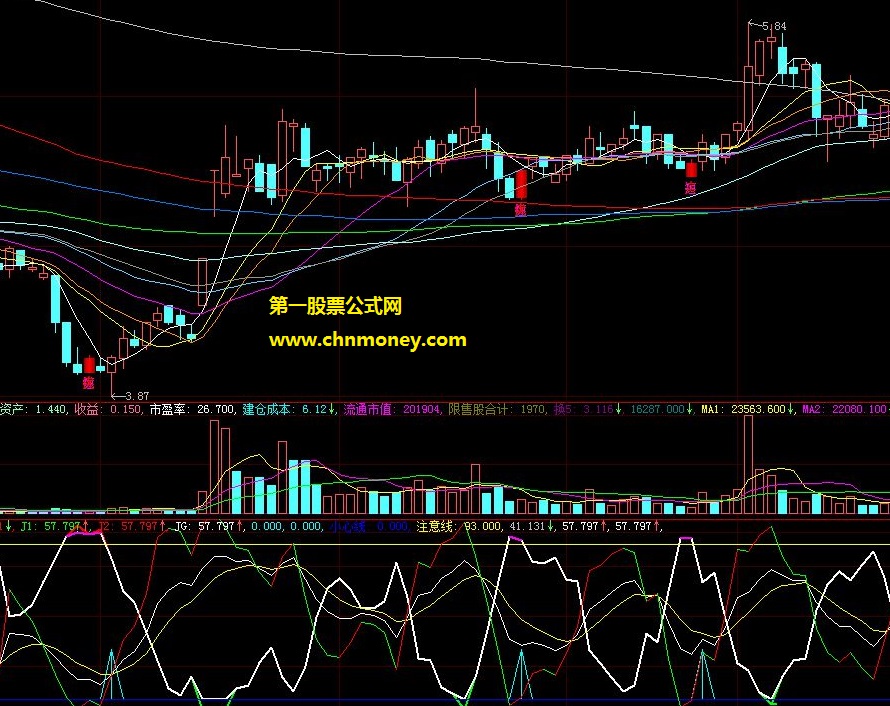Image resolution: width=890 pixels, height=706 pixels.
Task: Click the 41.131 oscillator value
Action: [x=530, y=526]
